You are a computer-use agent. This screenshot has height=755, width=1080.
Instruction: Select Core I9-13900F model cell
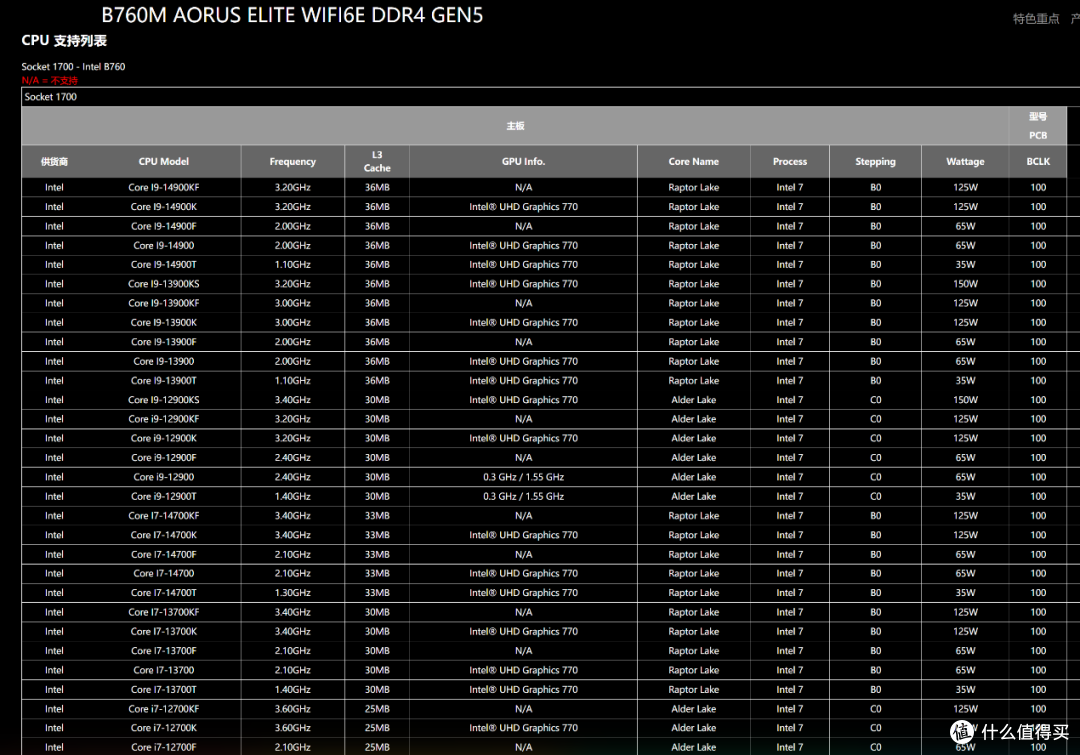click(x=163, y=342)
